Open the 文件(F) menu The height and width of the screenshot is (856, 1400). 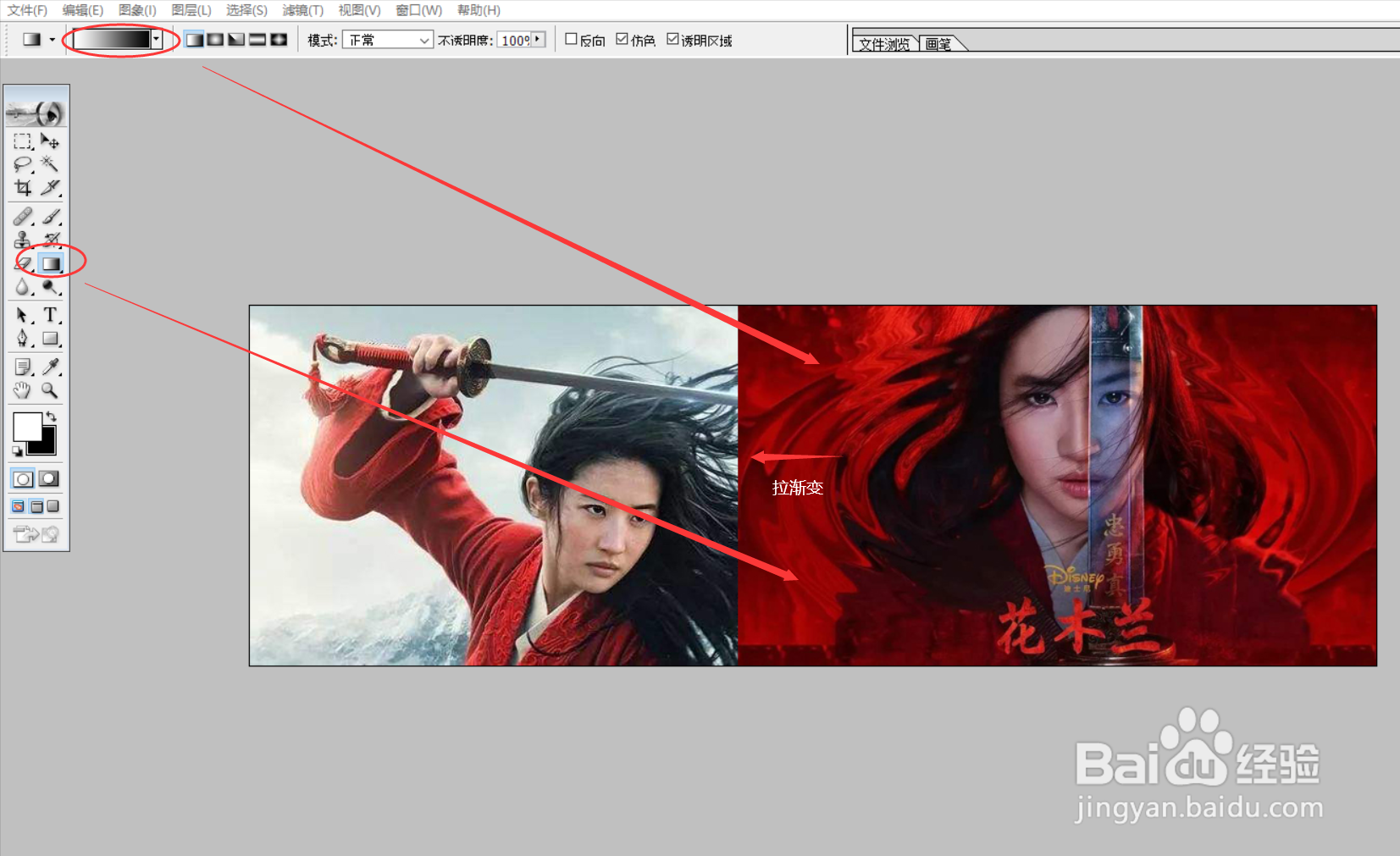pos(27,10)
